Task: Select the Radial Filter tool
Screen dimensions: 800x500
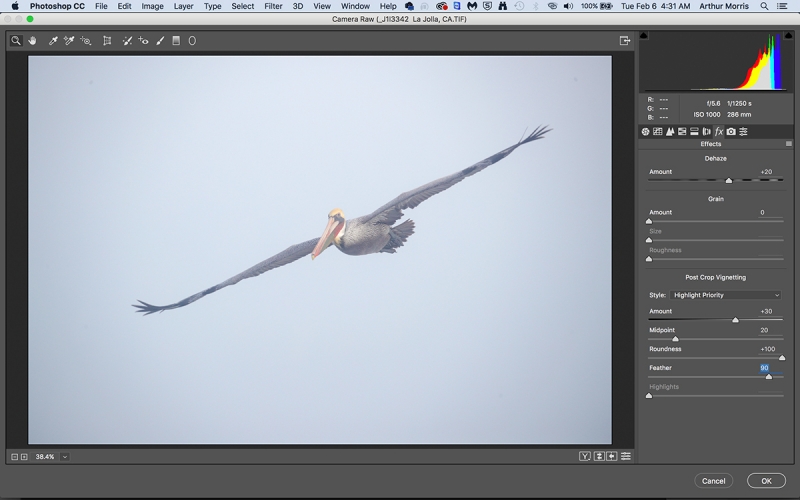Action: 192,41
